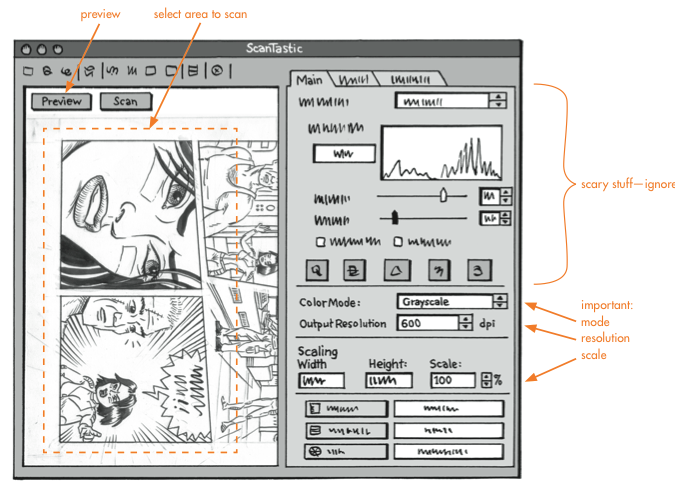The height and width of the screenshot is (481, 675).
Task: Open the Color Mode Grayscale dropdown
Action: coord(452,301)
